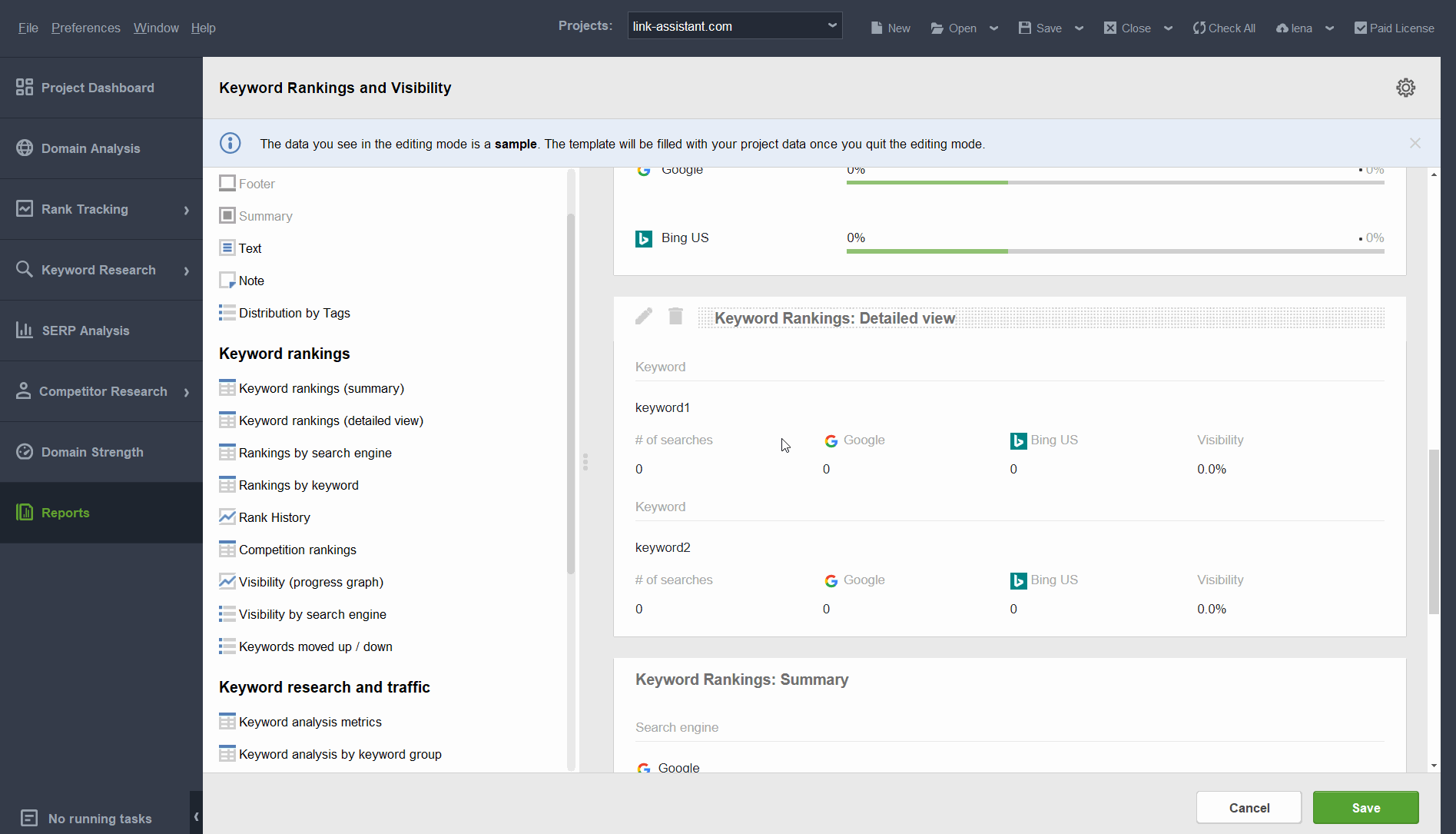Image resolution: width=1456 pixels, height=834 pixels.
Task: Click the preview scroll down arrow
Action: [x=1434, y=766]
